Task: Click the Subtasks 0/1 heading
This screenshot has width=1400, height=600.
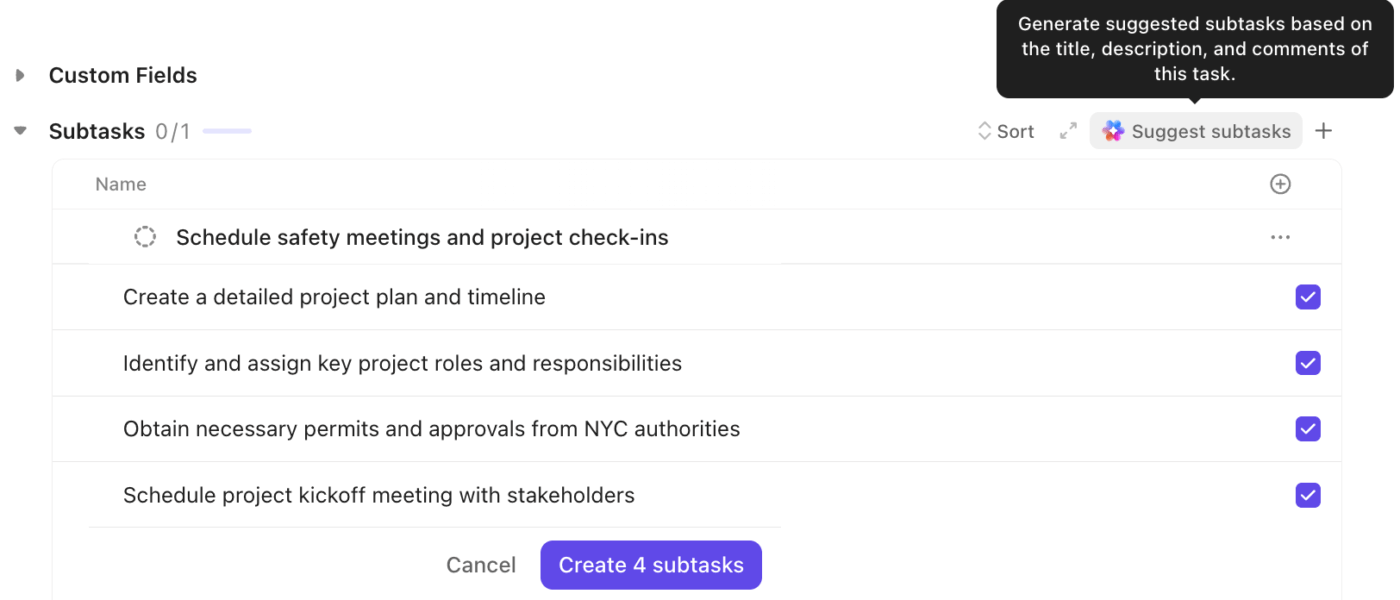Action: tap(97, 130)
